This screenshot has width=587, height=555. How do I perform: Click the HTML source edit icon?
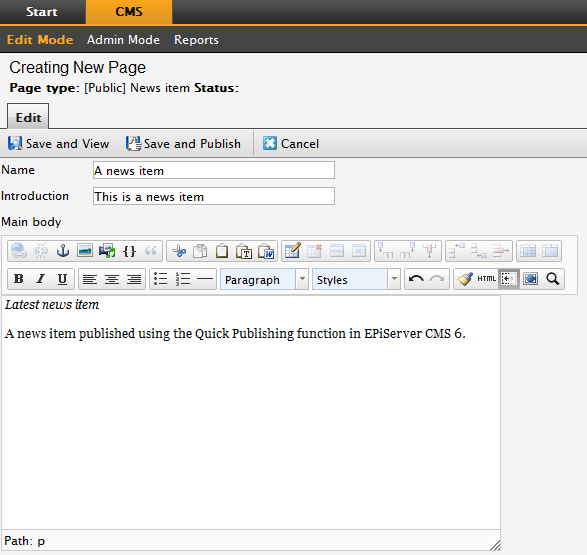pyautogui.click(x=486, y=279)
